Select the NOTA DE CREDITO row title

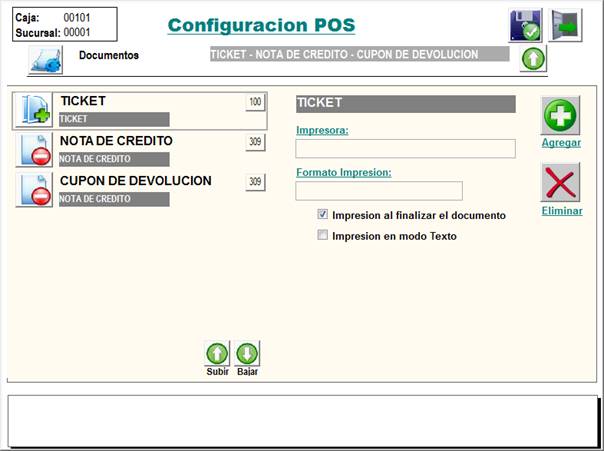(116, 141)
